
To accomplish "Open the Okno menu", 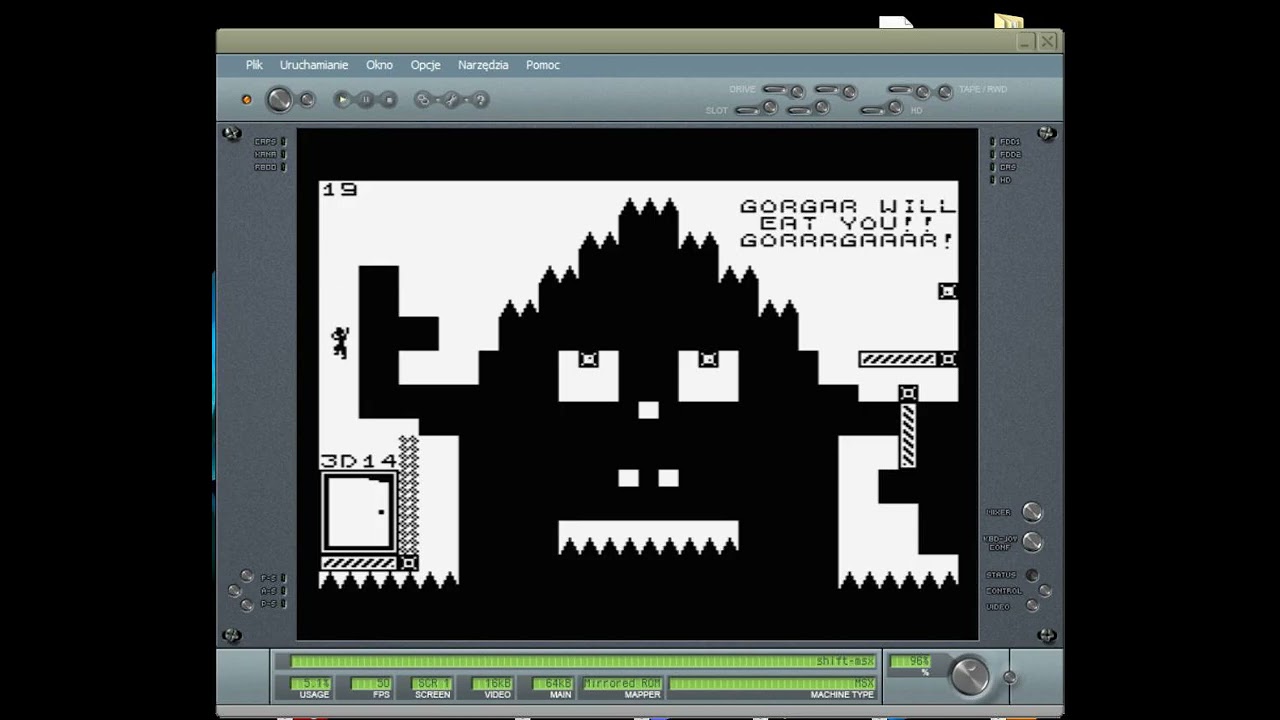I will 379,65.
